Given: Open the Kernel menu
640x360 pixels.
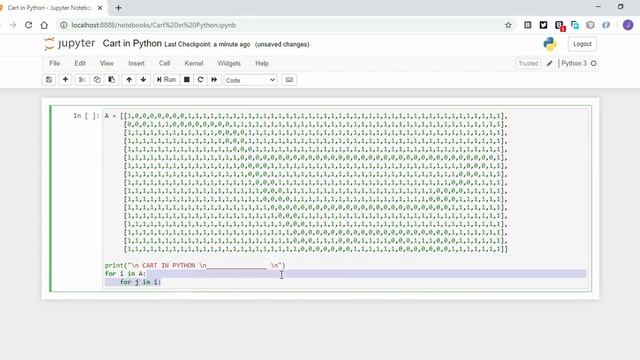Looking at the screenshot, I should (194, 63).
